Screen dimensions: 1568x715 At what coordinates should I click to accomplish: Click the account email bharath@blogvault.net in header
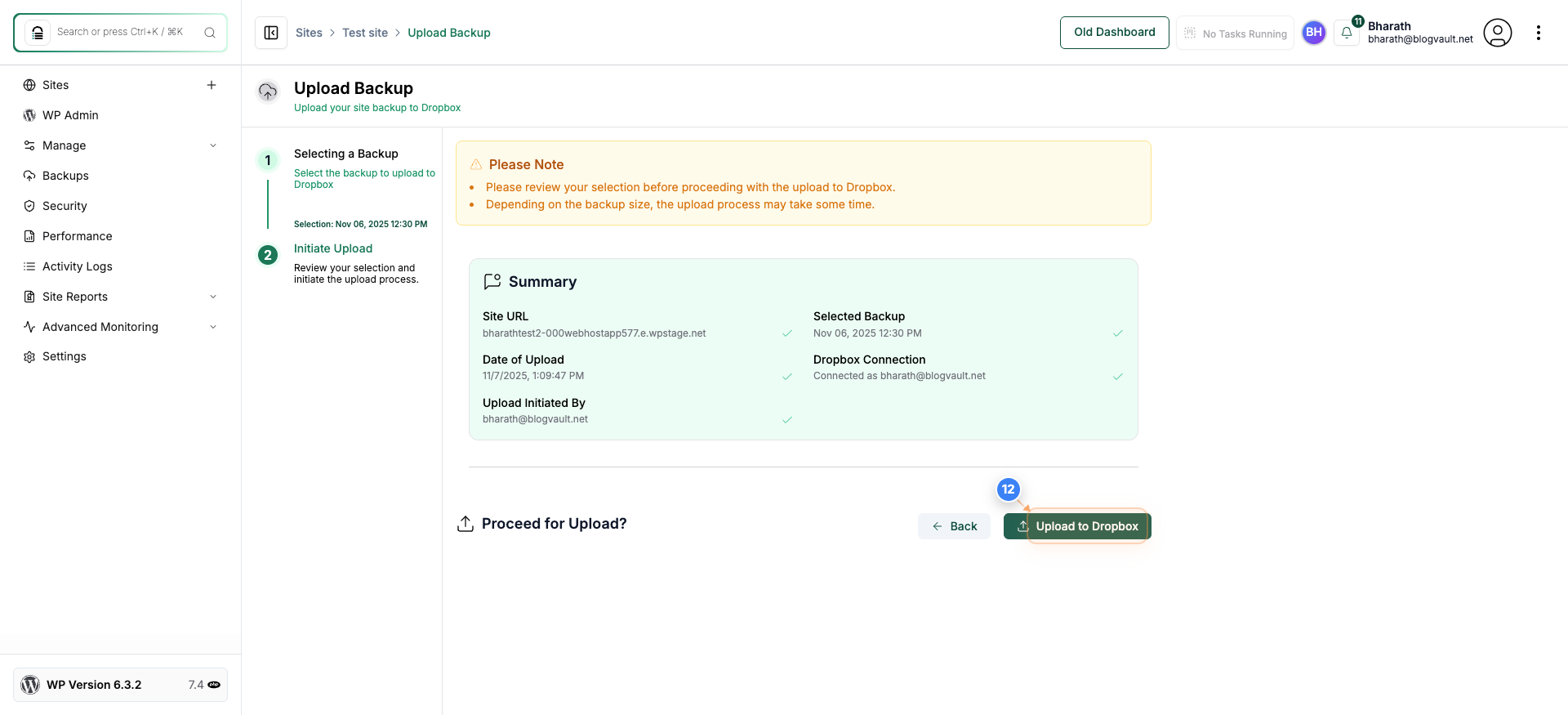click(x=1420, y=39)
